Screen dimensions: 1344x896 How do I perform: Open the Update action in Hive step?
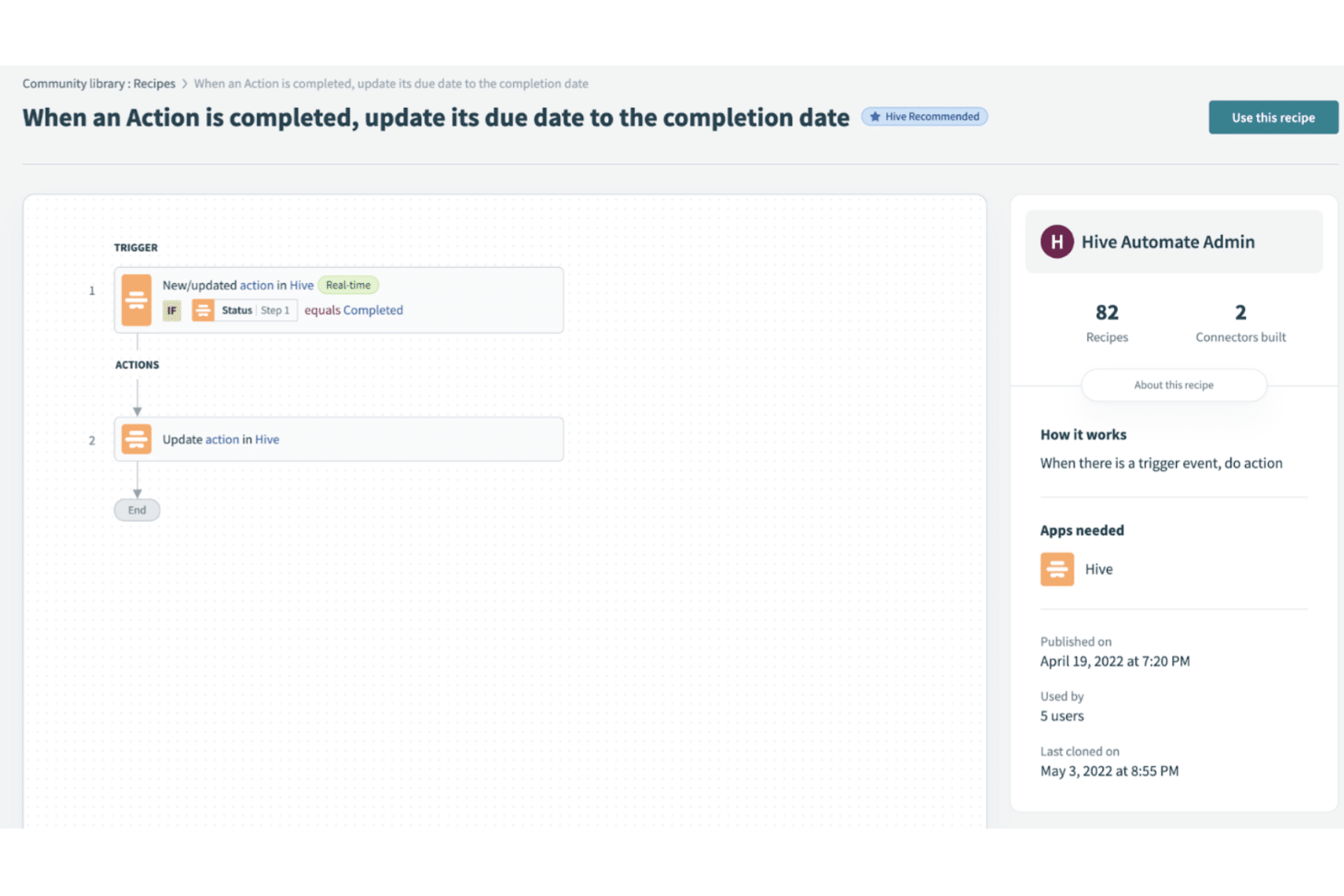coord(339,439)
